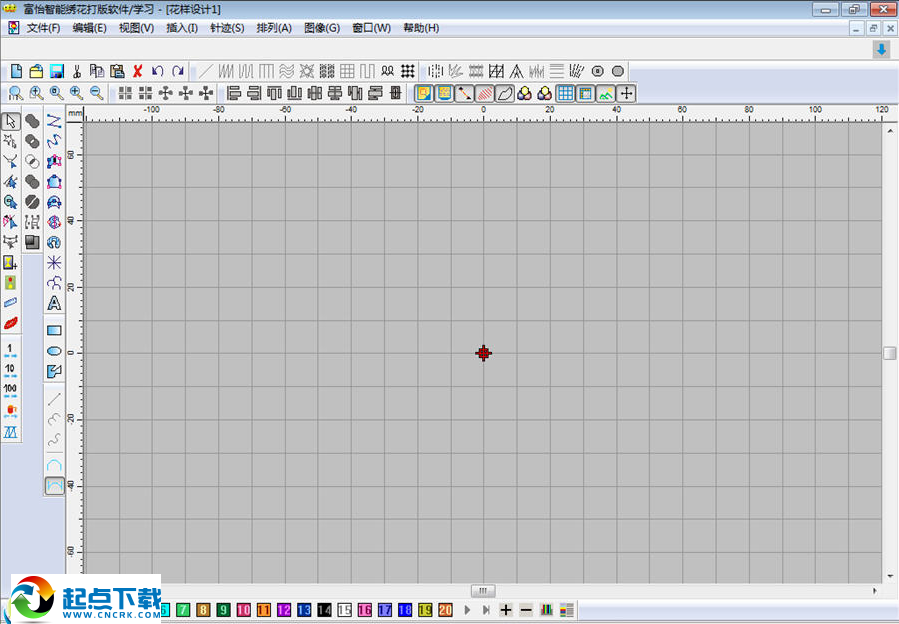Screen dimensions: 899x624
Task: Select the letter A text tool
Action: [54, 303]
